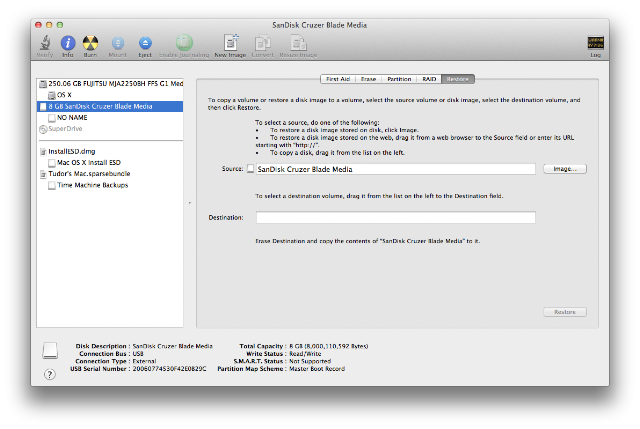Click the Total Capacity value text
The image size is (640, 429).
[x=329, y=346]
